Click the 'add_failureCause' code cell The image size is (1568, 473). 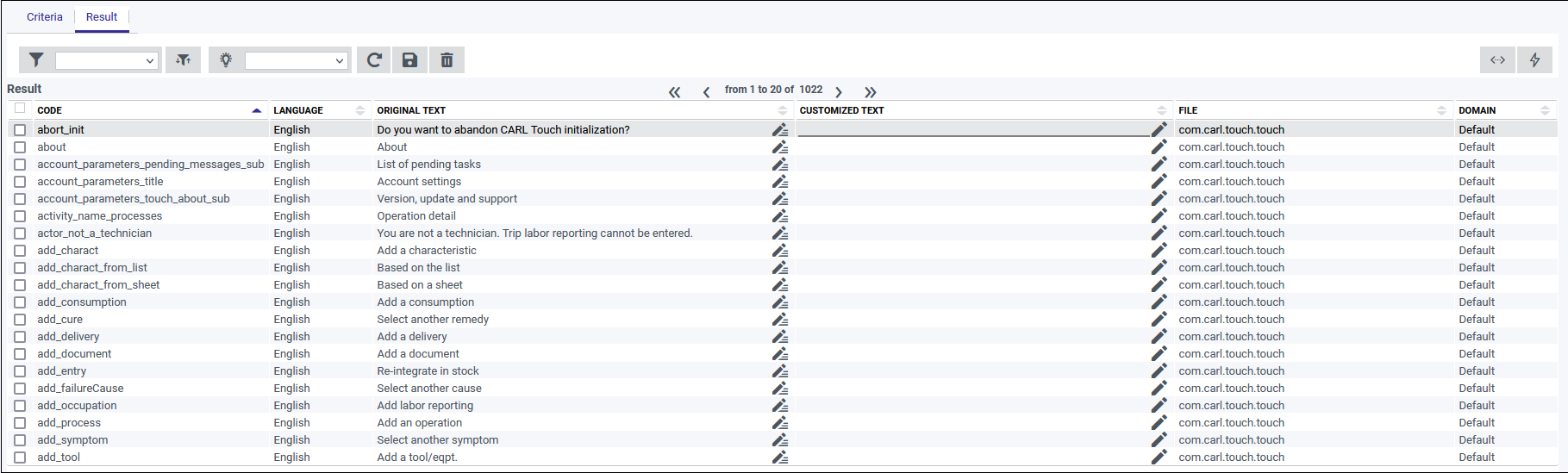80,388
